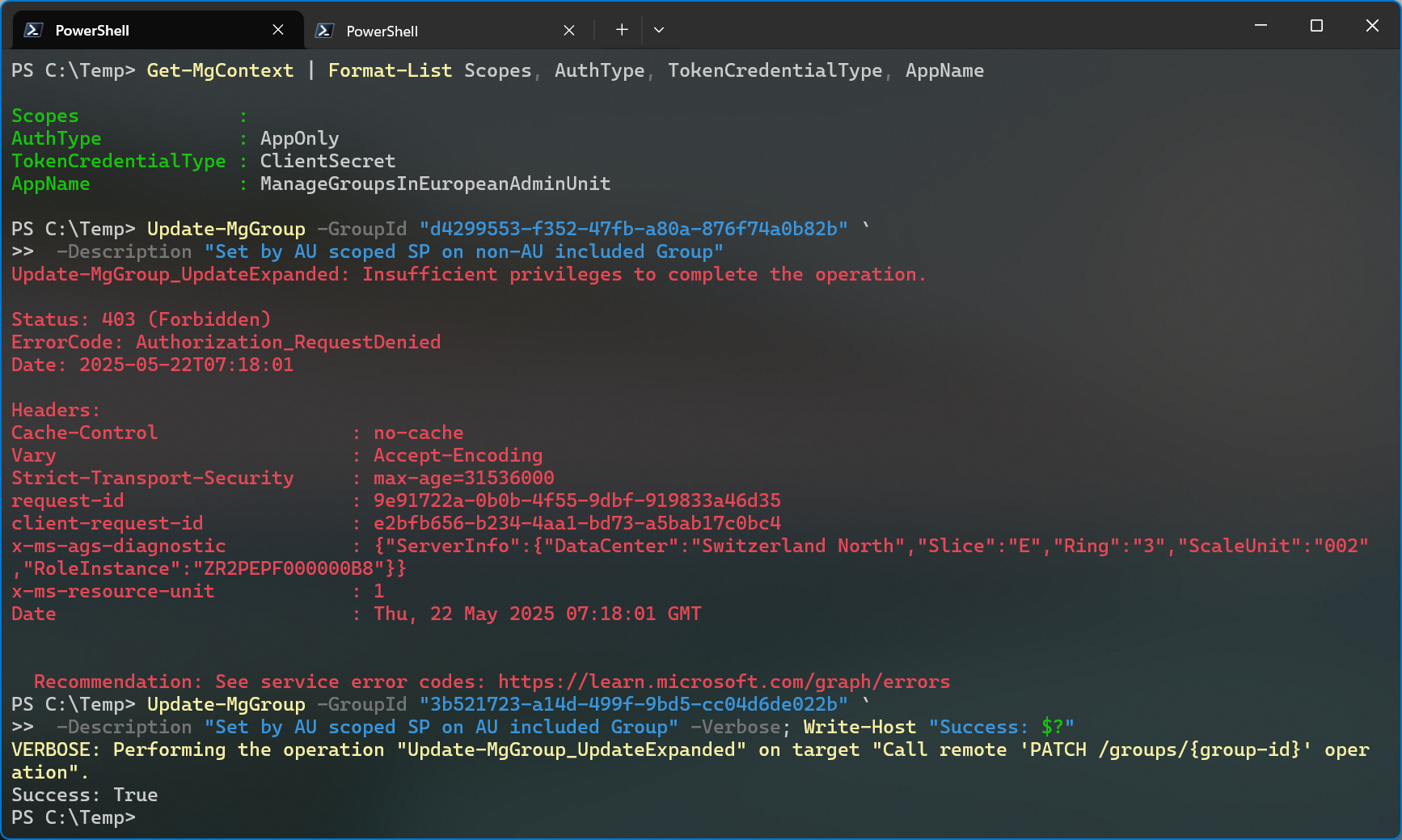
Task: Close the active PowerShell tab
Action: [x=277, y=29]
